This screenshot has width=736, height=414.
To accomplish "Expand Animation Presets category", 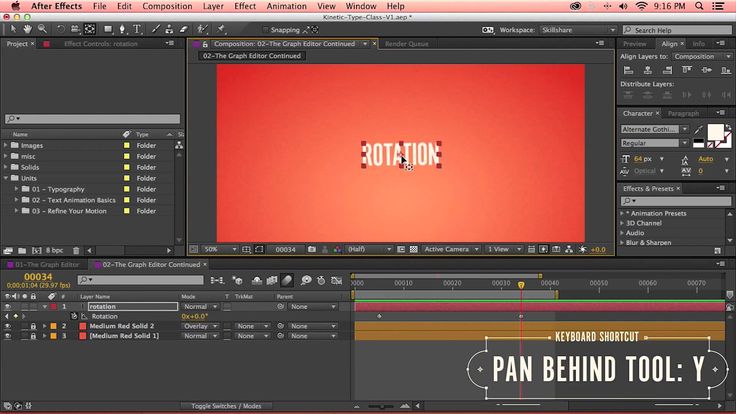I will click(x=622, y=214).
